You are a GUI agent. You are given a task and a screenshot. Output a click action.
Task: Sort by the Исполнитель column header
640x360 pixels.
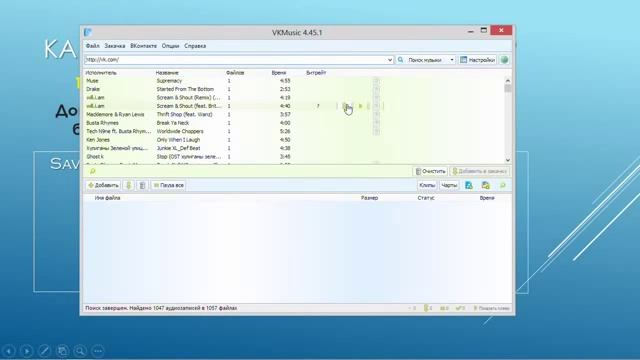point(101,73)
